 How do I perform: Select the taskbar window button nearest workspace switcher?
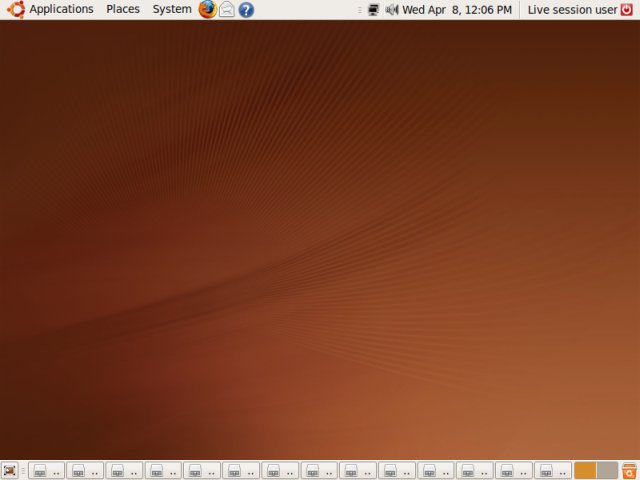tap(553, 471)
